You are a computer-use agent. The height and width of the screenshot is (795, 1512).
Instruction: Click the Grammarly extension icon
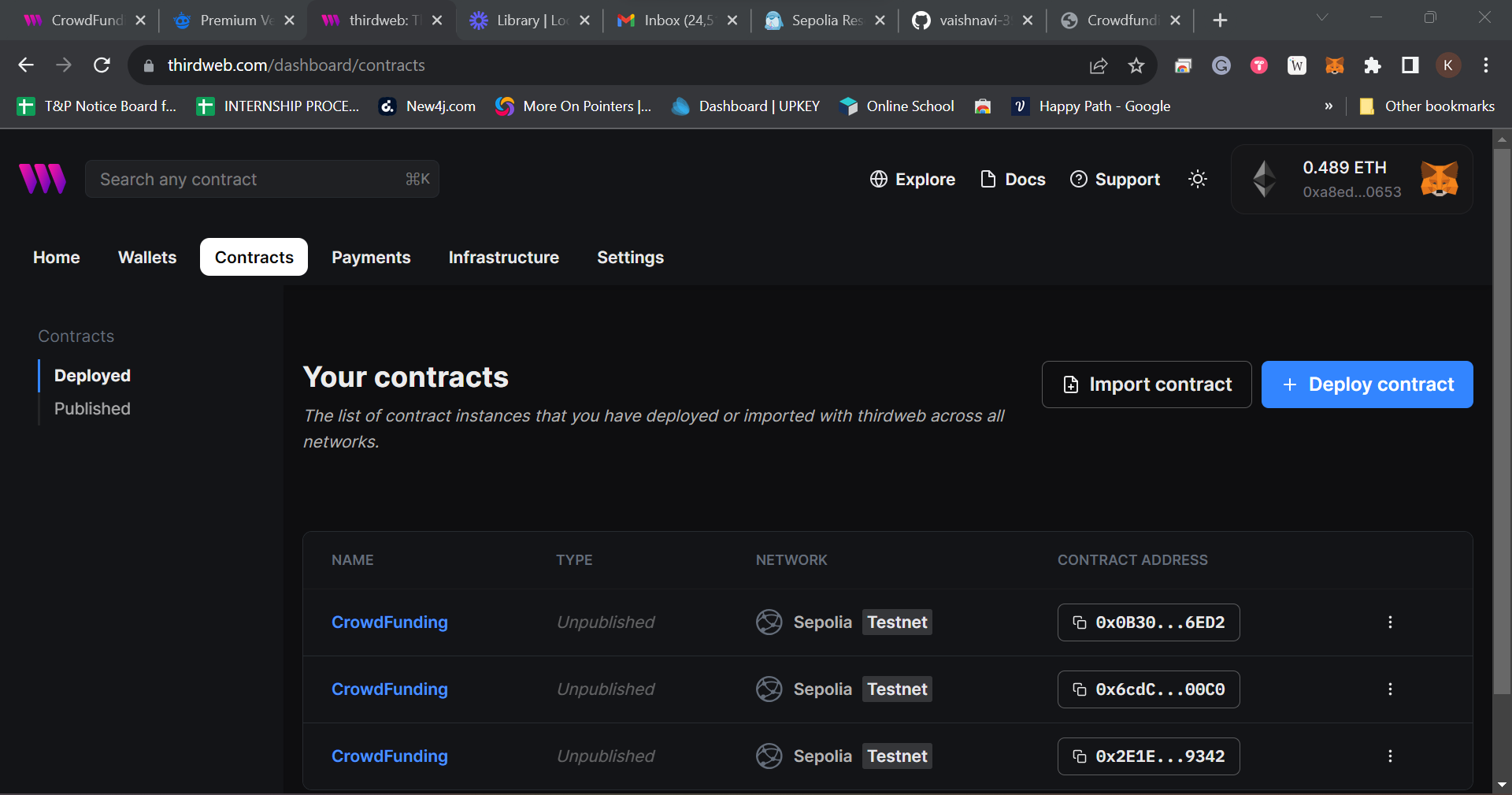pos(1221,65)
